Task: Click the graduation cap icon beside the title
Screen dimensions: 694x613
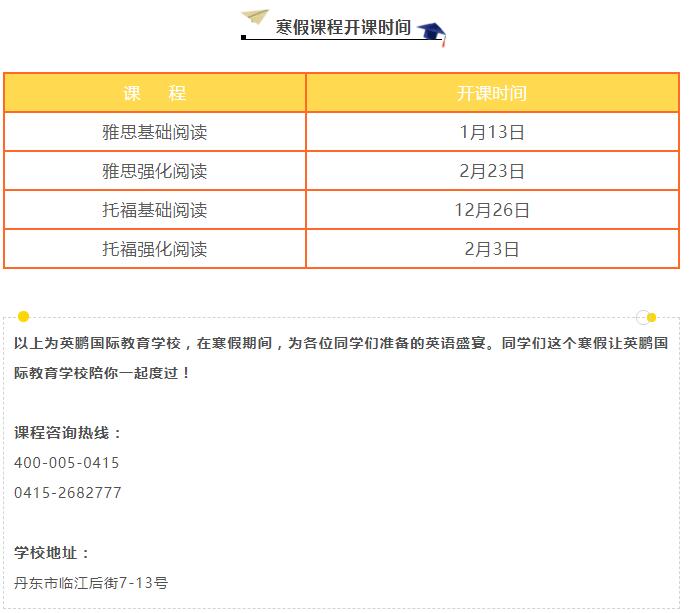Action: [432, 34]
